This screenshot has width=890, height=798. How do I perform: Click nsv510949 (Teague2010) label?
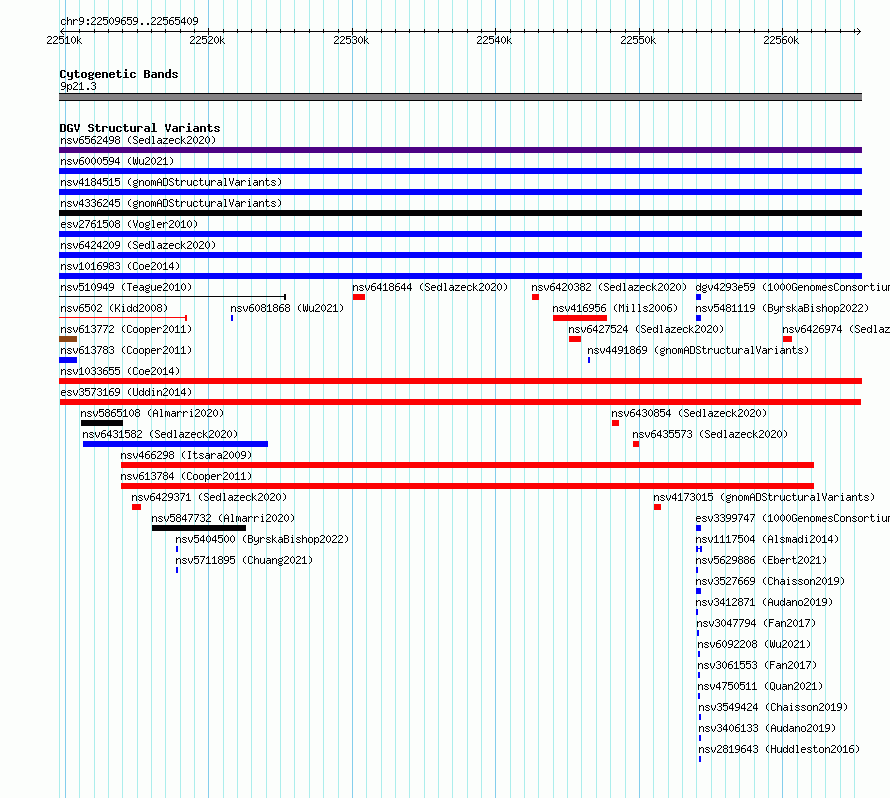pos(126,287)
